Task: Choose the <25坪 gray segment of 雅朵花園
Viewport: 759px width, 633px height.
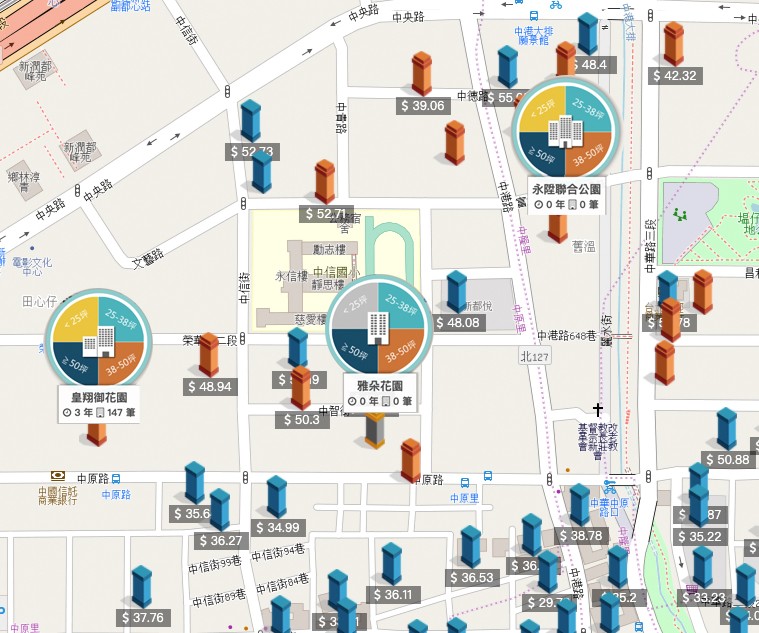Action: 356,305
